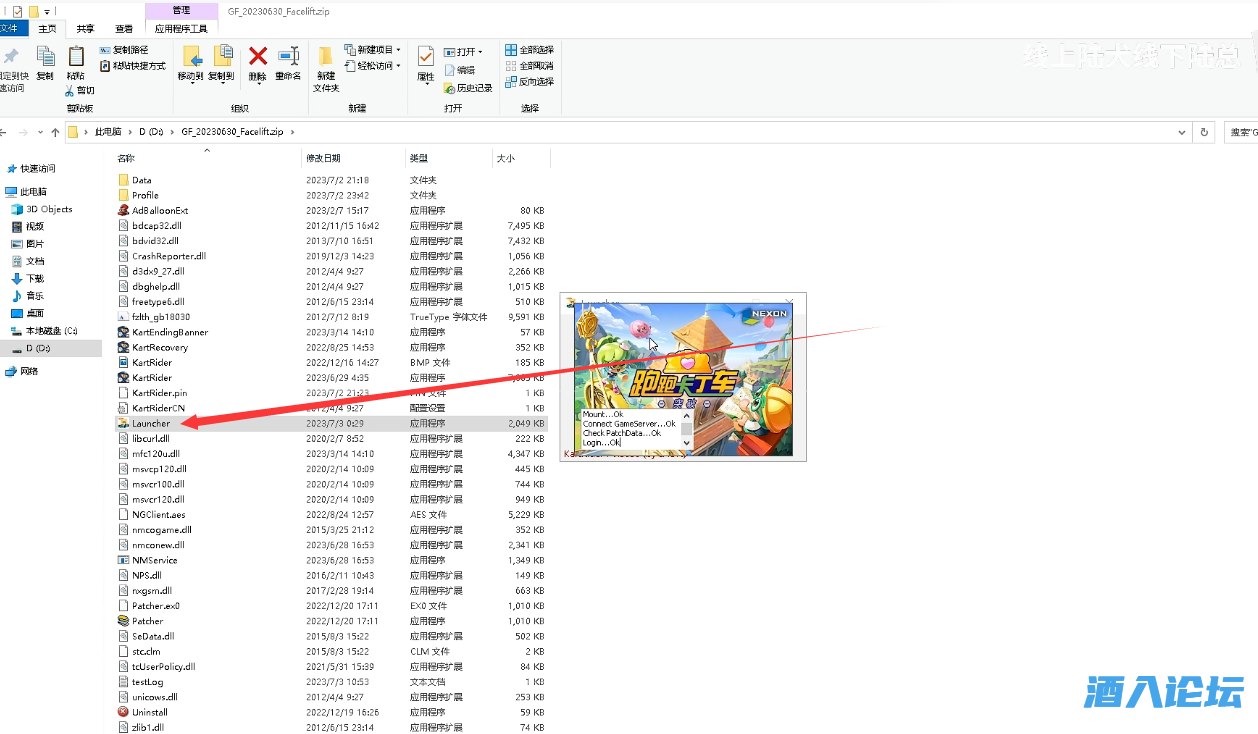
Task: Open Properties (属性) from the ribbon
Action: [x=425, y=58]
